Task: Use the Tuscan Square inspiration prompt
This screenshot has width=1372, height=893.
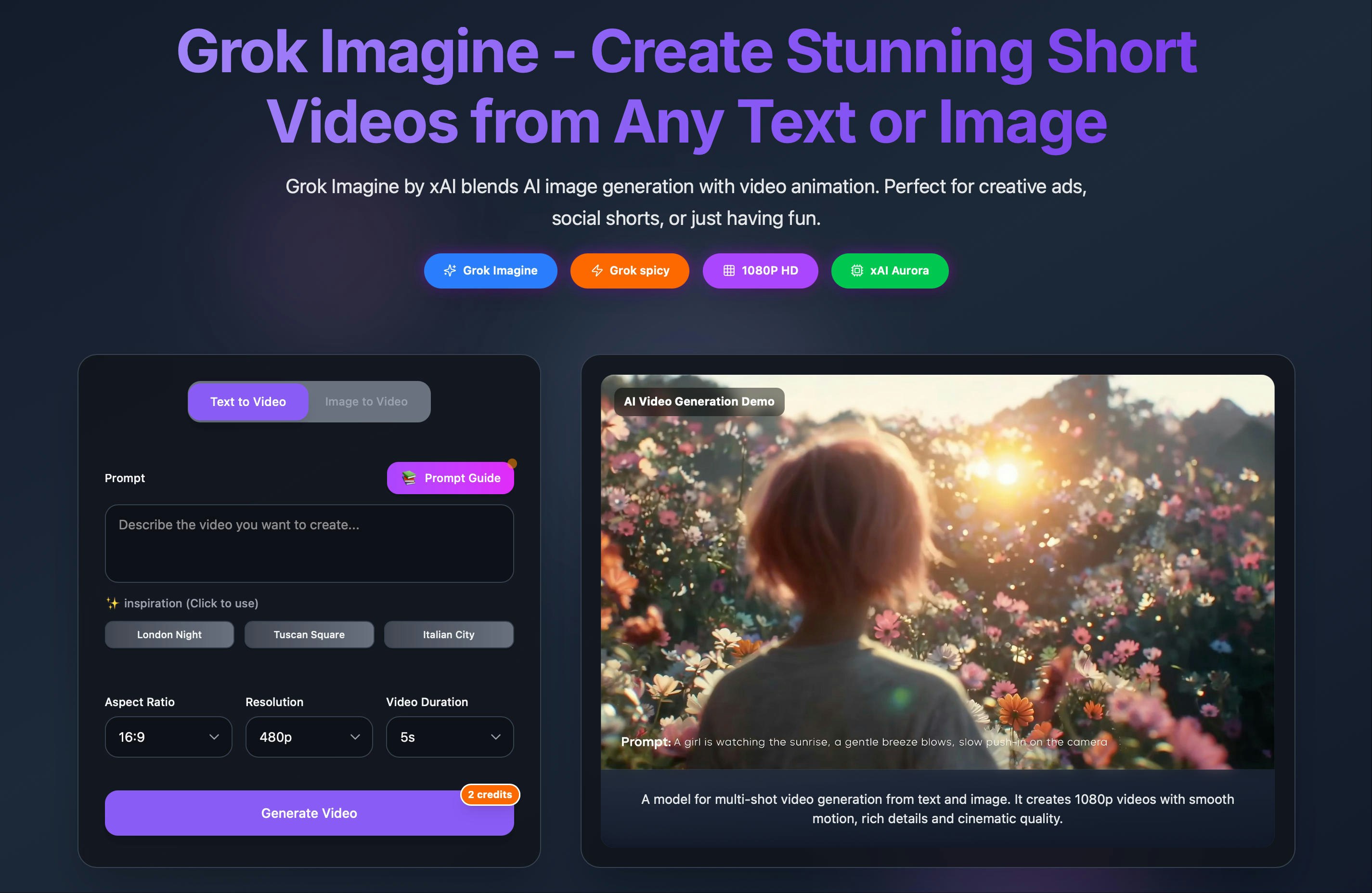Action: coord(309,634)
